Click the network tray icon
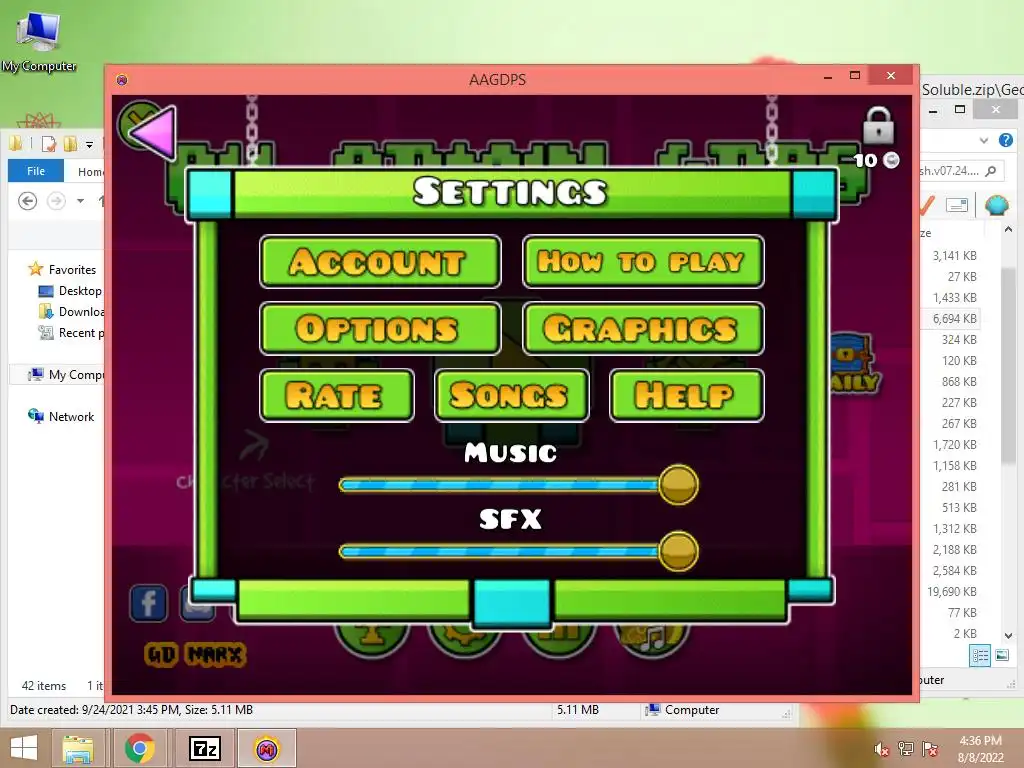Screen dimensions: 1024x768 click(906, 749)
